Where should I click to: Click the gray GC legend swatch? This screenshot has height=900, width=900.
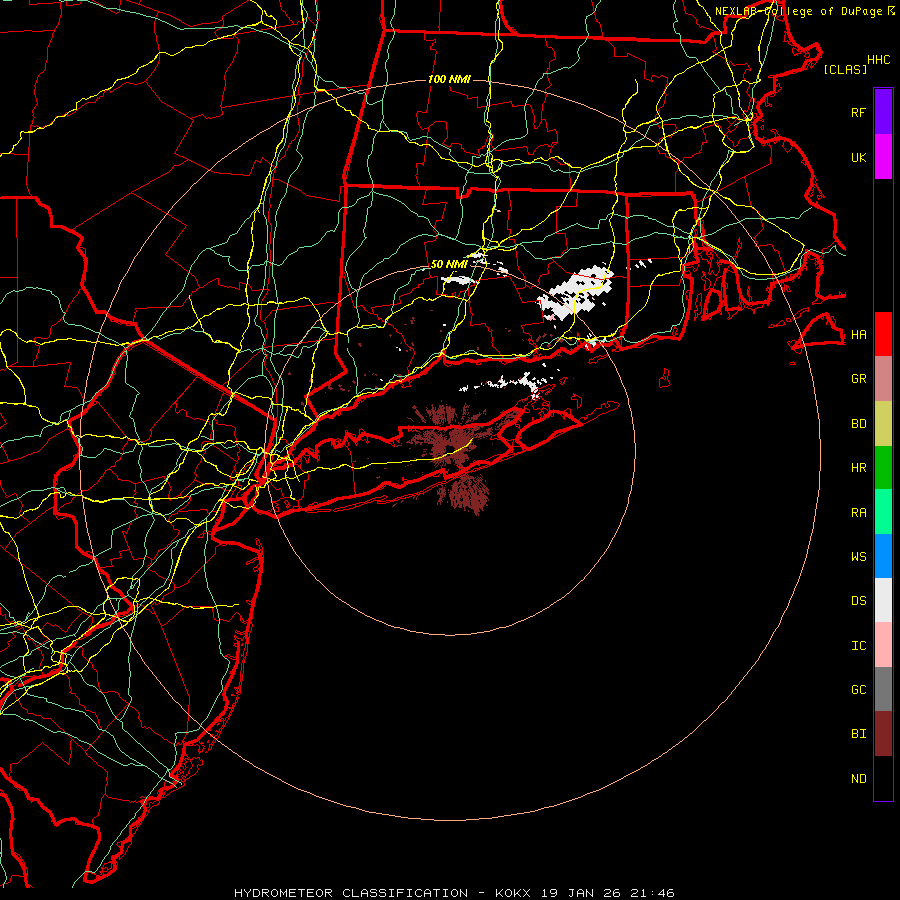coord(883,689)
